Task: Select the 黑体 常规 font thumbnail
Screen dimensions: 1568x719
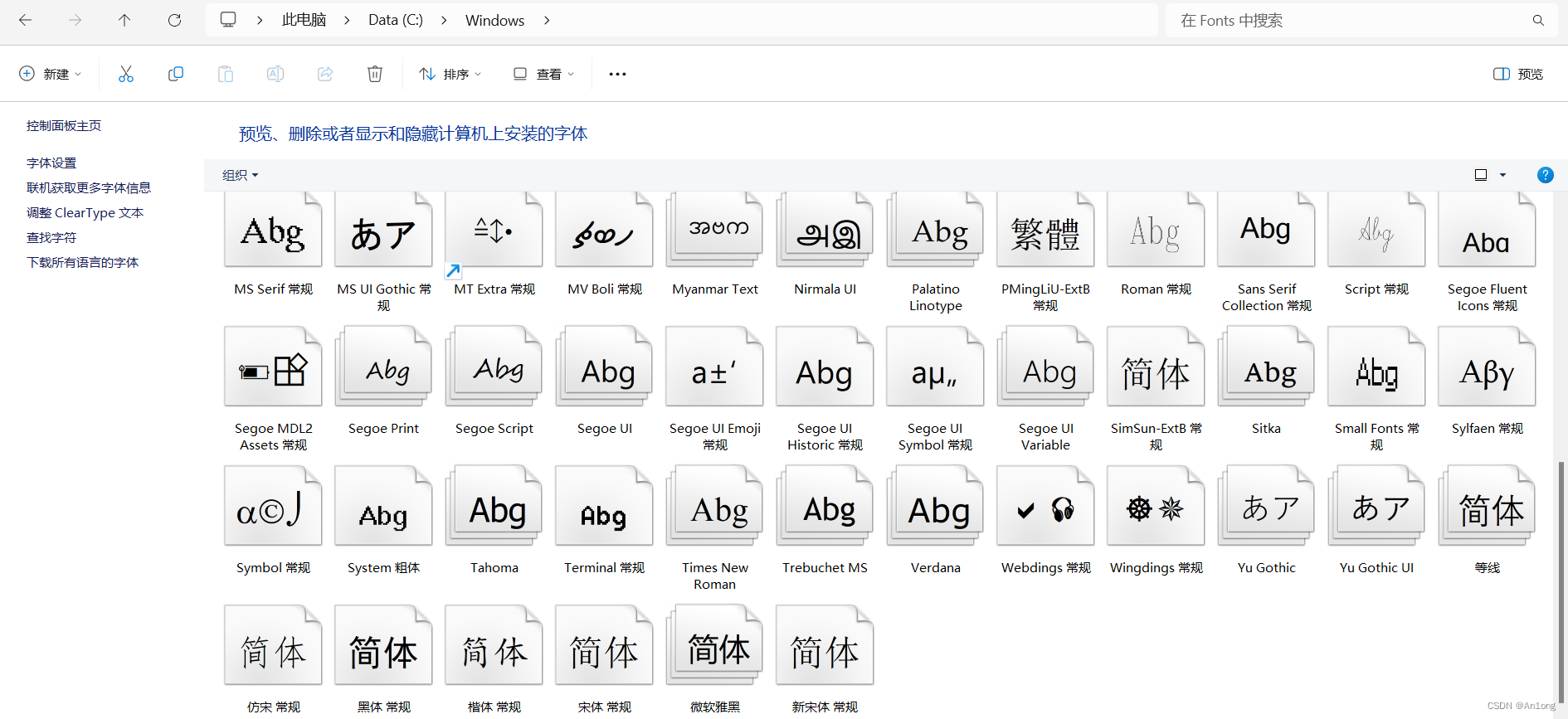Action: point(383,645)
